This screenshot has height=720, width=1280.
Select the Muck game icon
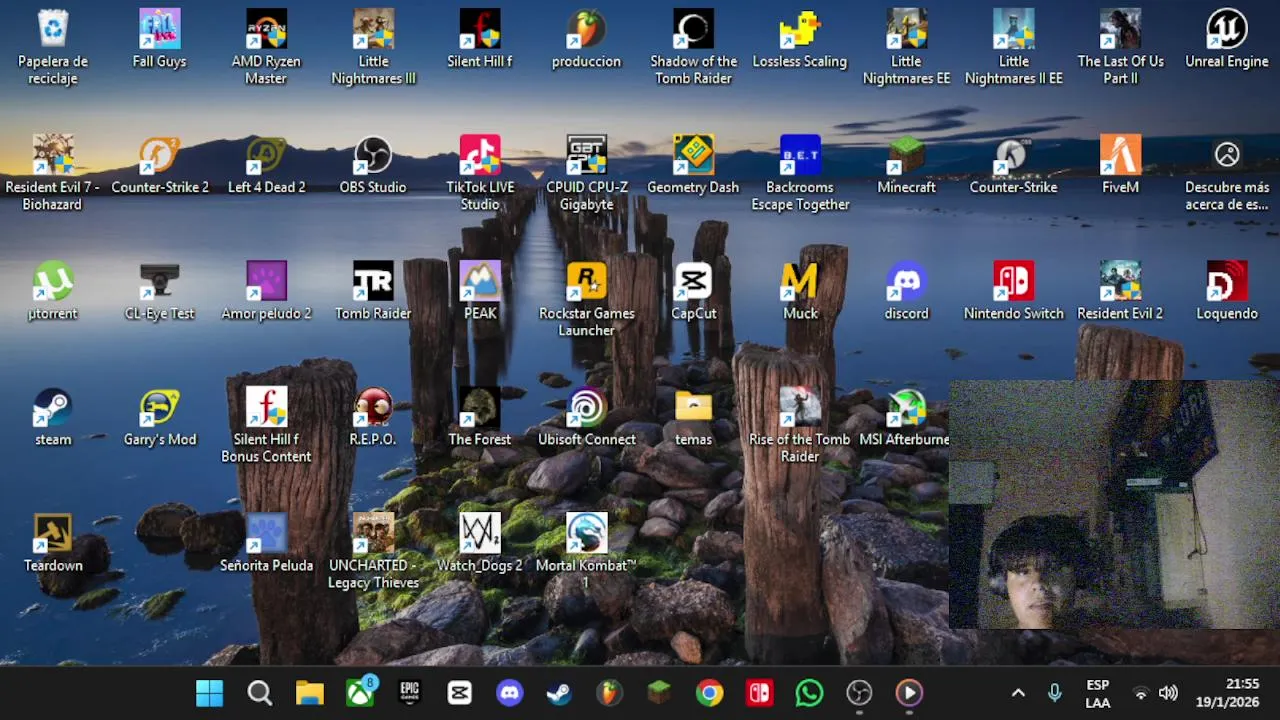pos(800,291)
